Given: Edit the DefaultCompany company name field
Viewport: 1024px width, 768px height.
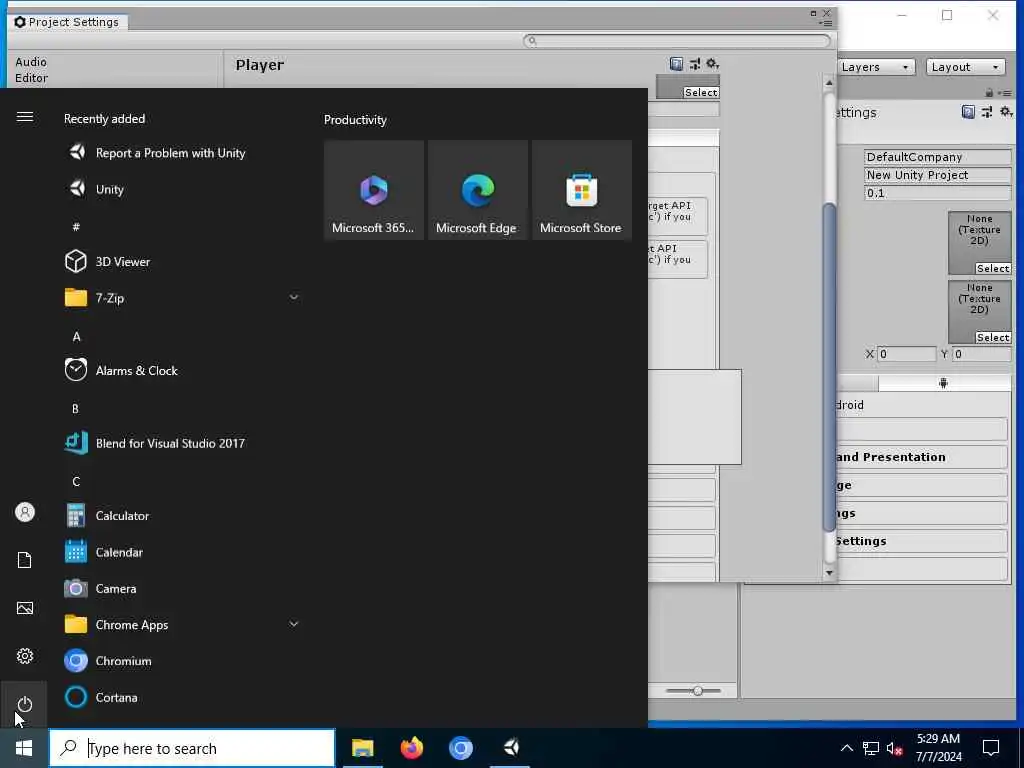Looking at the screenshot, I should click(938, 157).
